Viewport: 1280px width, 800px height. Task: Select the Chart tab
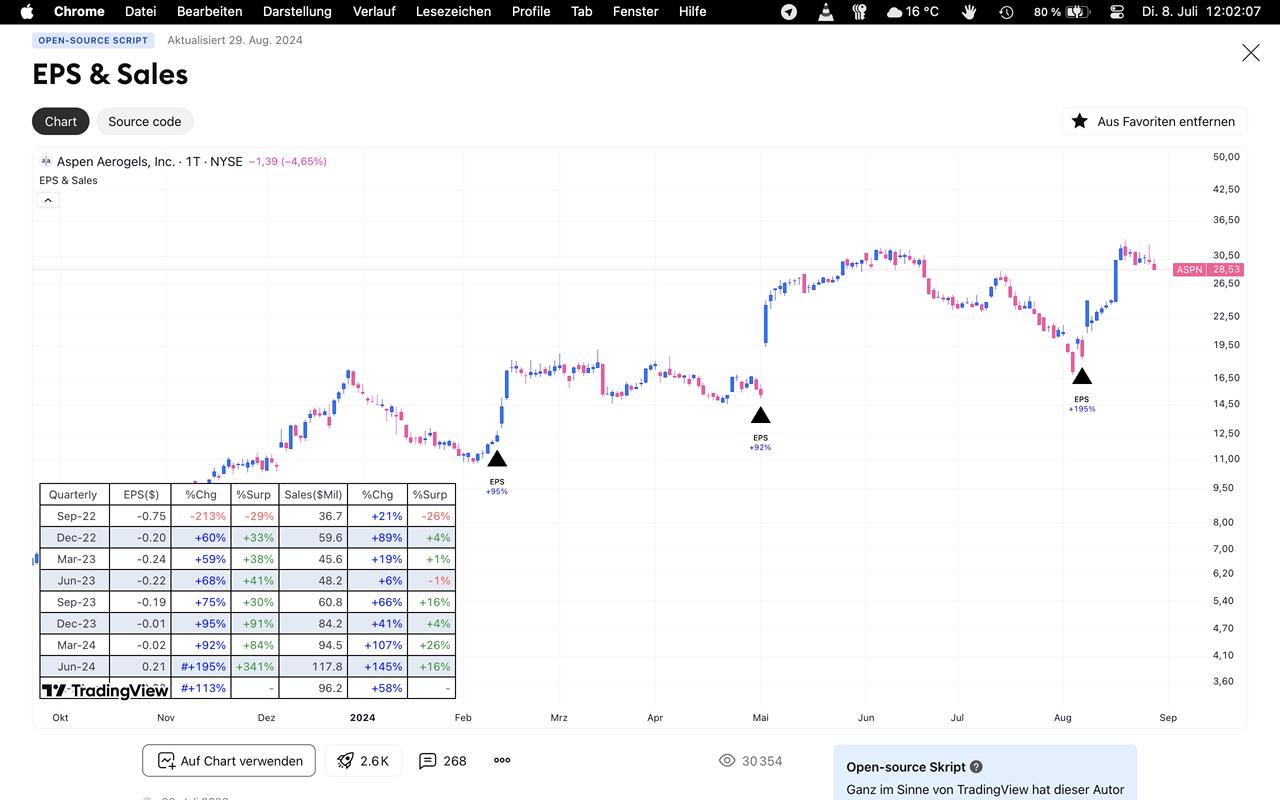tap(61, 121)
